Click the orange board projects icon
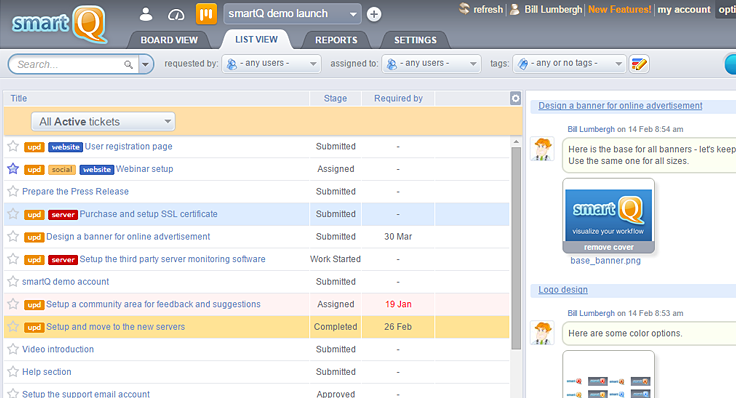The width and height of the screenshot is (736, 398). [x=206, y=14]
